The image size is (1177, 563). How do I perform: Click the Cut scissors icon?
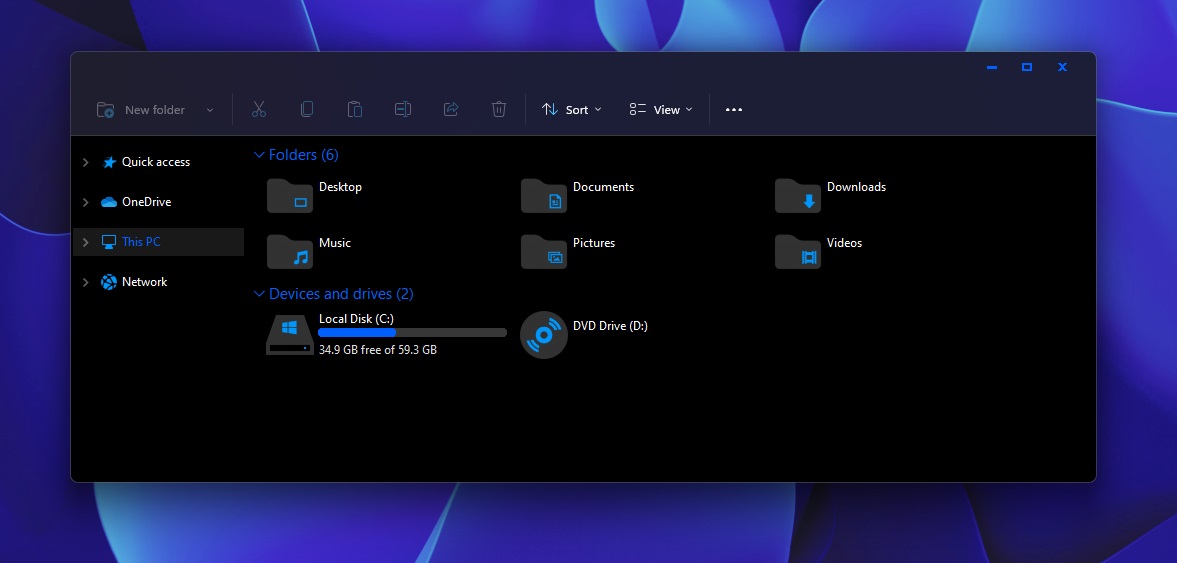pyautogui.click(x=259, y=110)
